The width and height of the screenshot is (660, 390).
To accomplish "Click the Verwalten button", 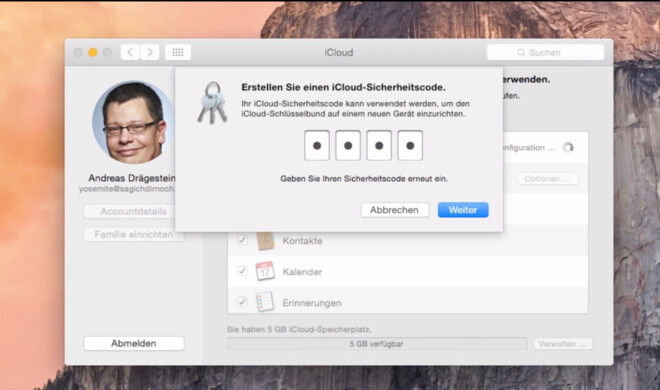I will [563, 344].
